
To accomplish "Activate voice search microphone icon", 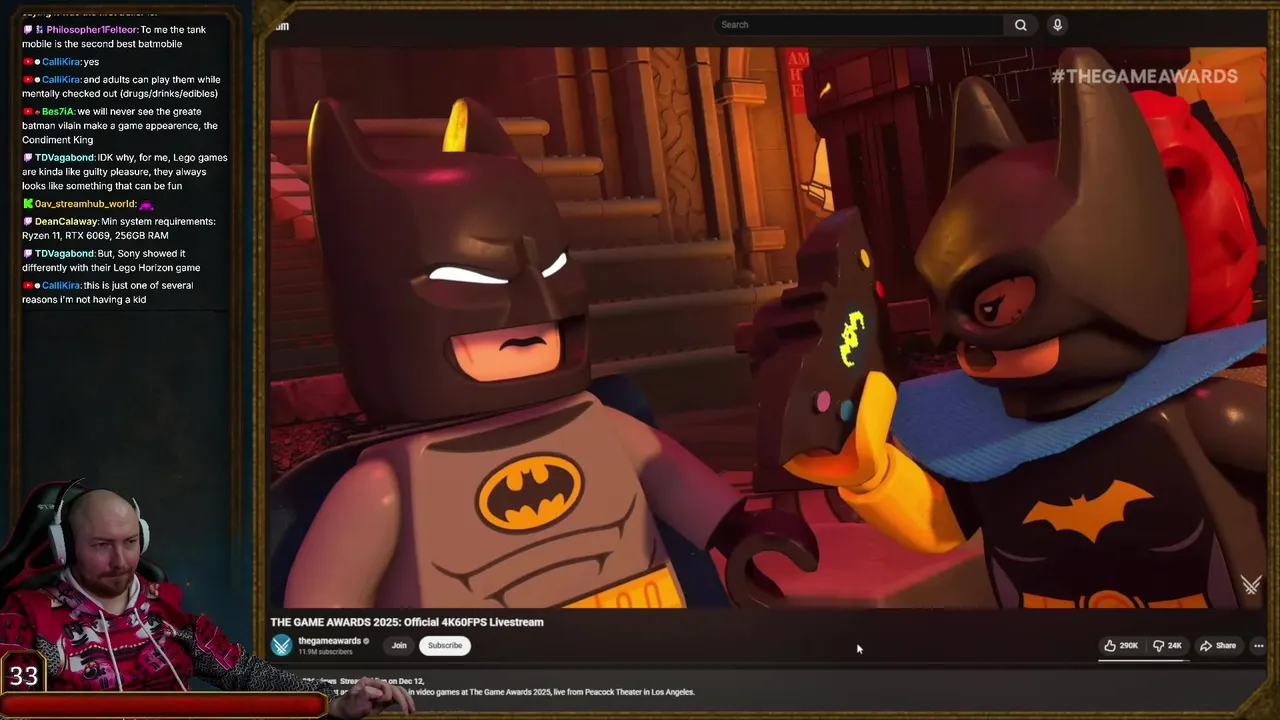I will pyautogui.click(x=1057, y=25).
